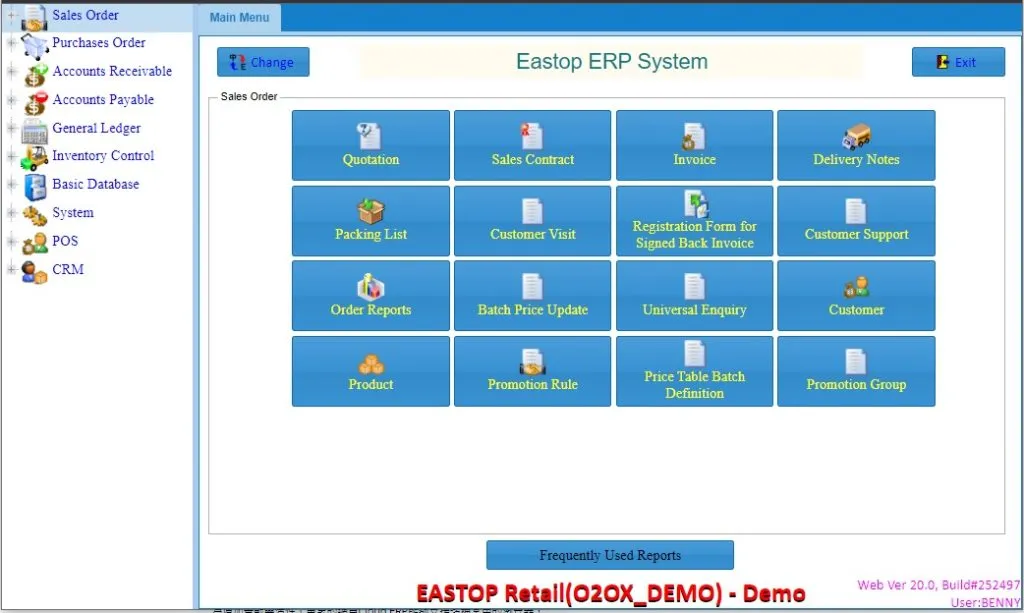The width and height of the screenshot is (1024, 613).
Task: Select CRM in the sidebar tree
Action: (x=68, y=269)
